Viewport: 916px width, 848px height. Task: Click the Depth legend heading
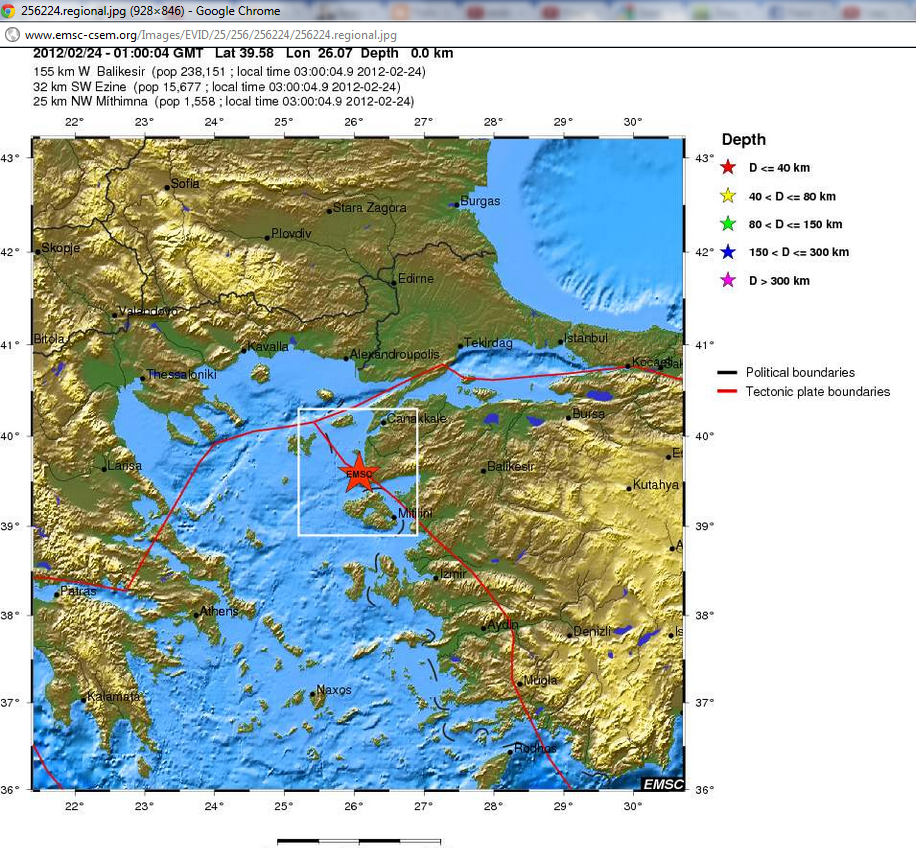point(743,140)
